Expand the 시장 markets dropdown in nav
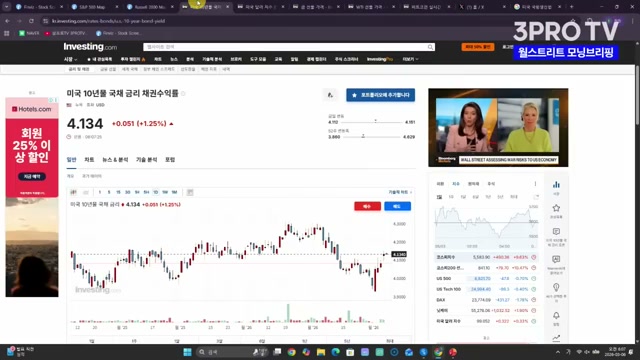 [x=71, y=60]
